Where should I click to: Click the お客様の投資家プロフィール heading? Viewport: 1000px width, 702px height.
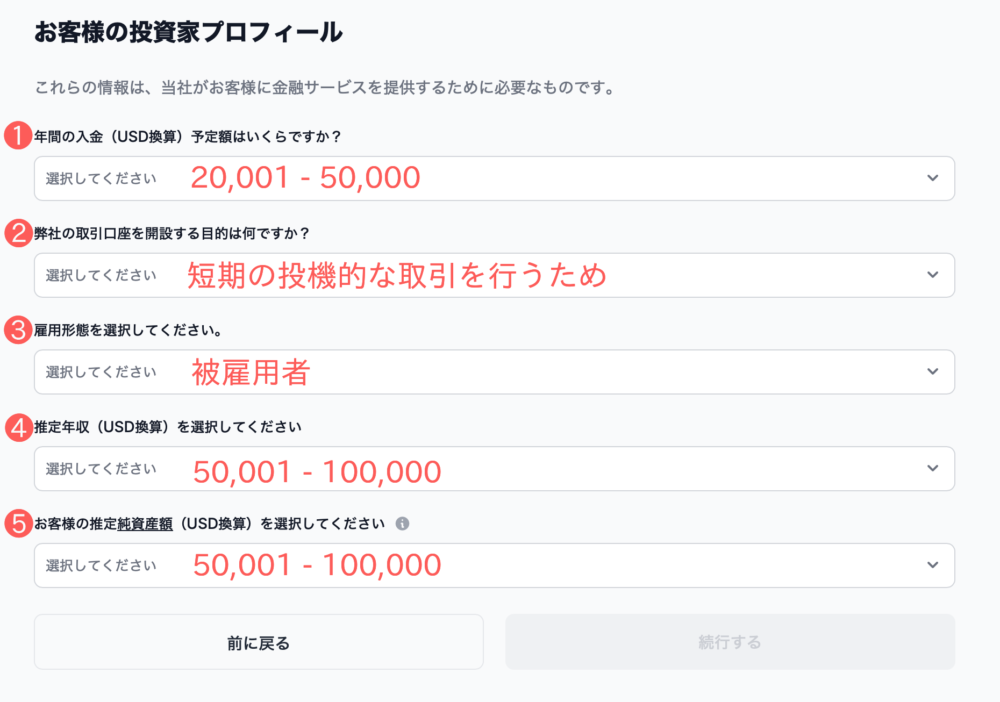[188, 32]
